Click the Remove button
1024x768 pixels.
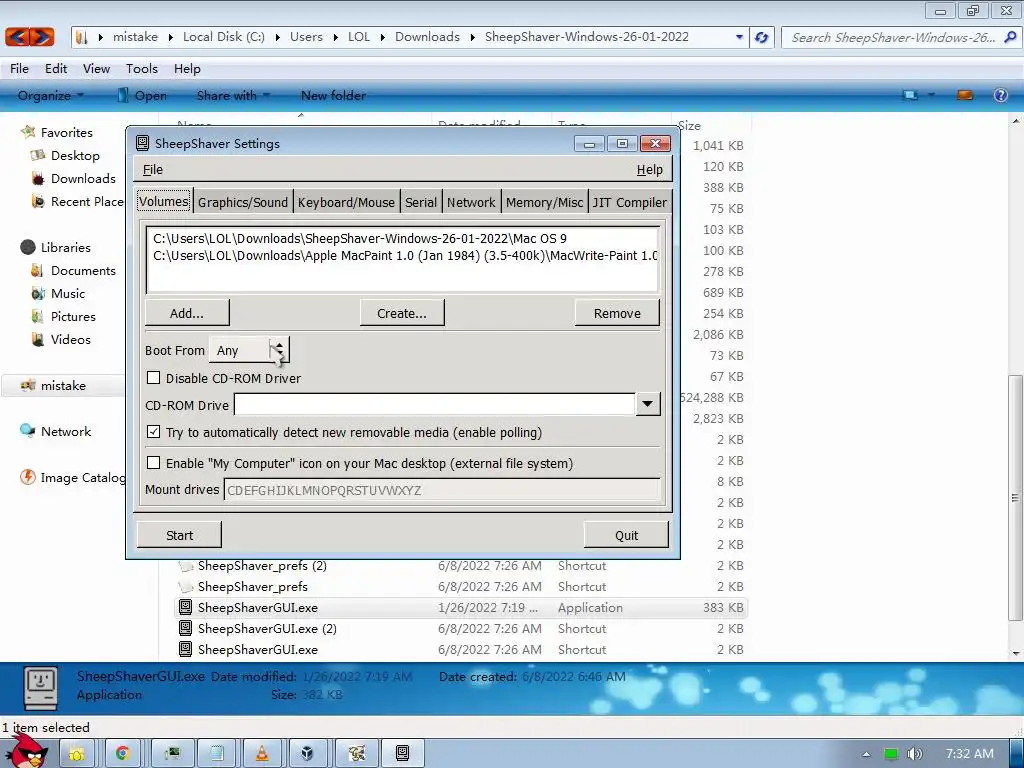[617, 313]
